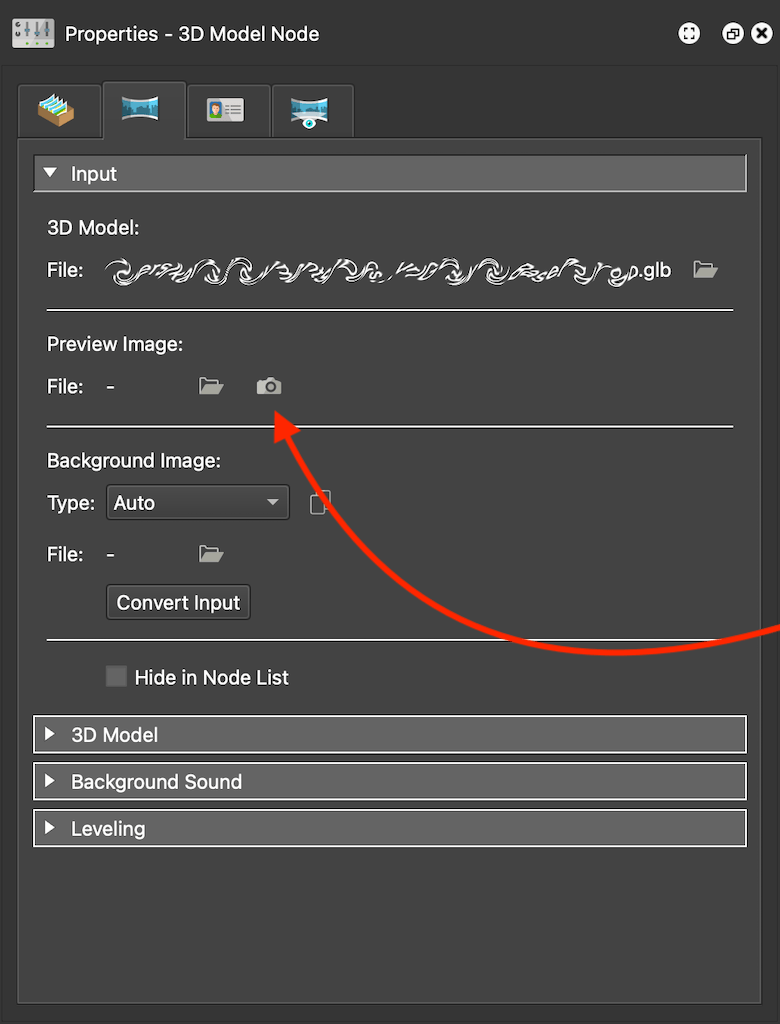Open Background Image Type dropdown
This screenshot has height=1024, width=780.
click(197, 502)
